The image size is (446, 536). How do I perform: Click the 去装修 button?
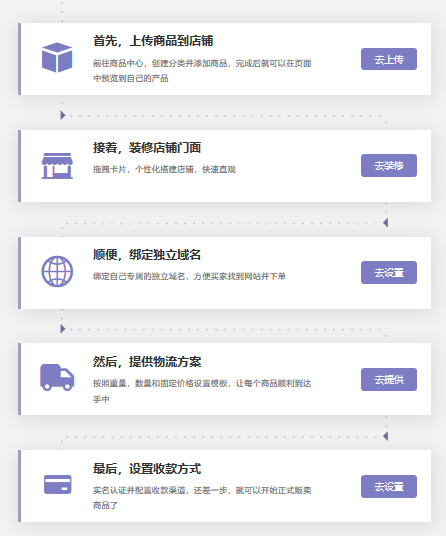point(389,165)
